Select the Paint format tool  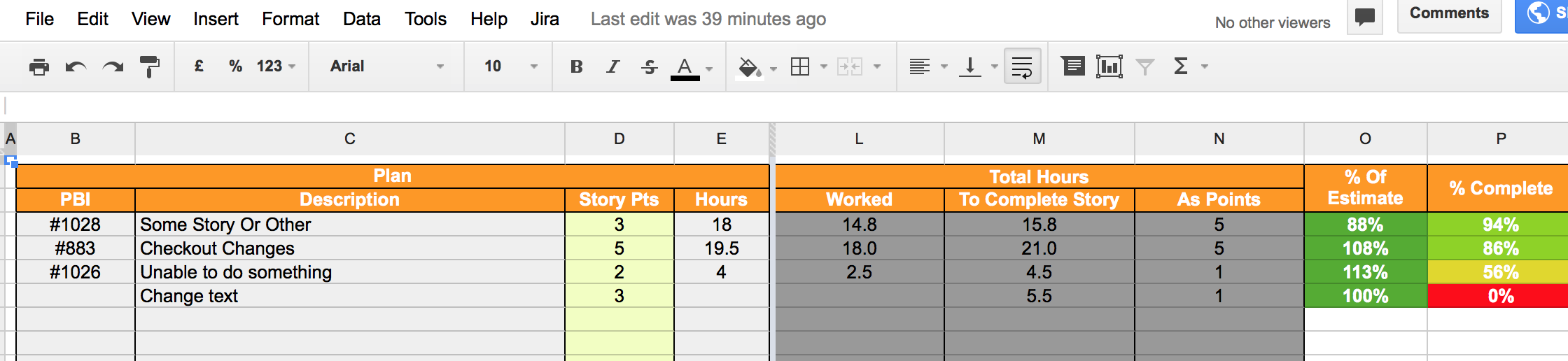pyautogui.click(x=149, y=66)
